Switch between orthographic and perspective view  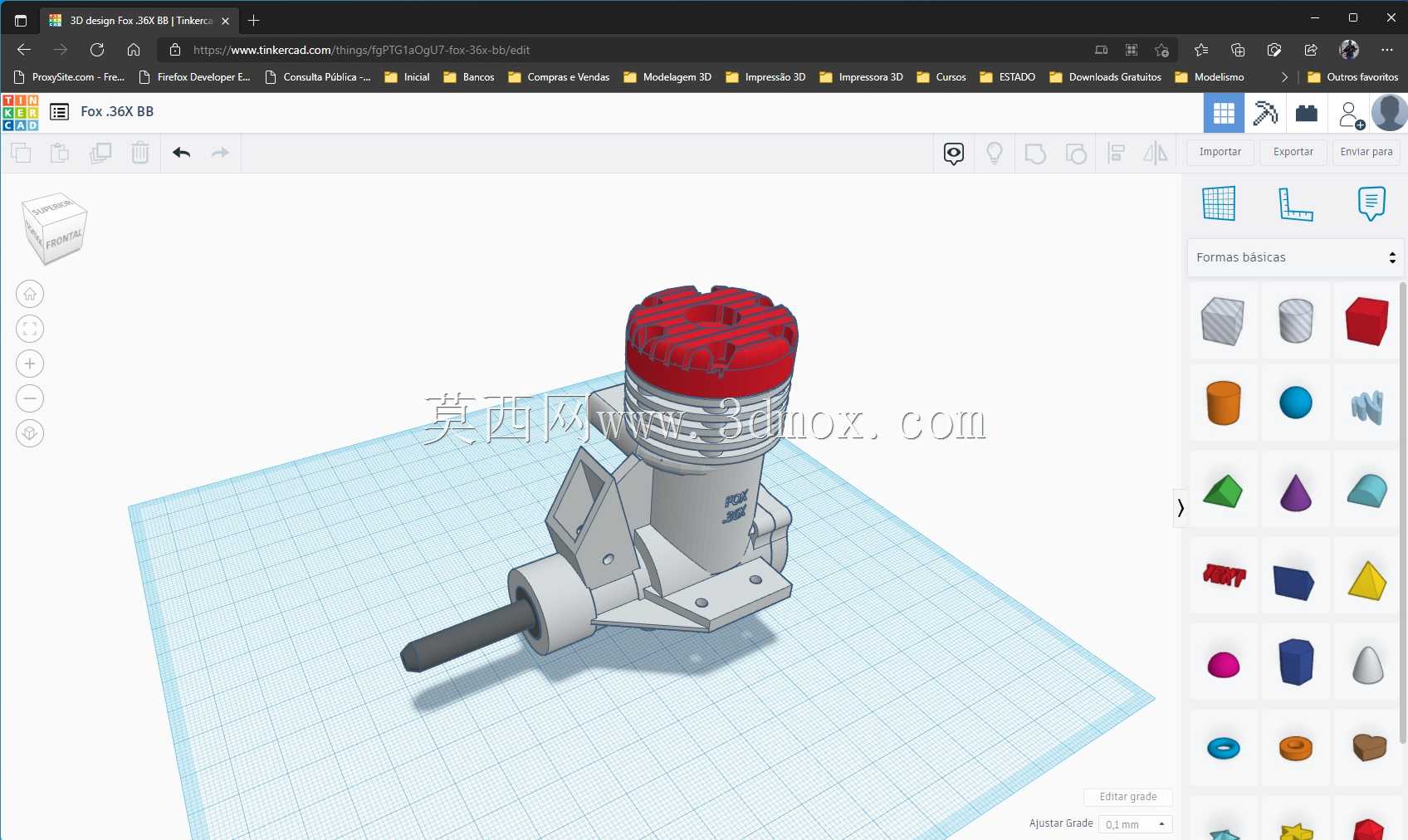tap(30, 433)
